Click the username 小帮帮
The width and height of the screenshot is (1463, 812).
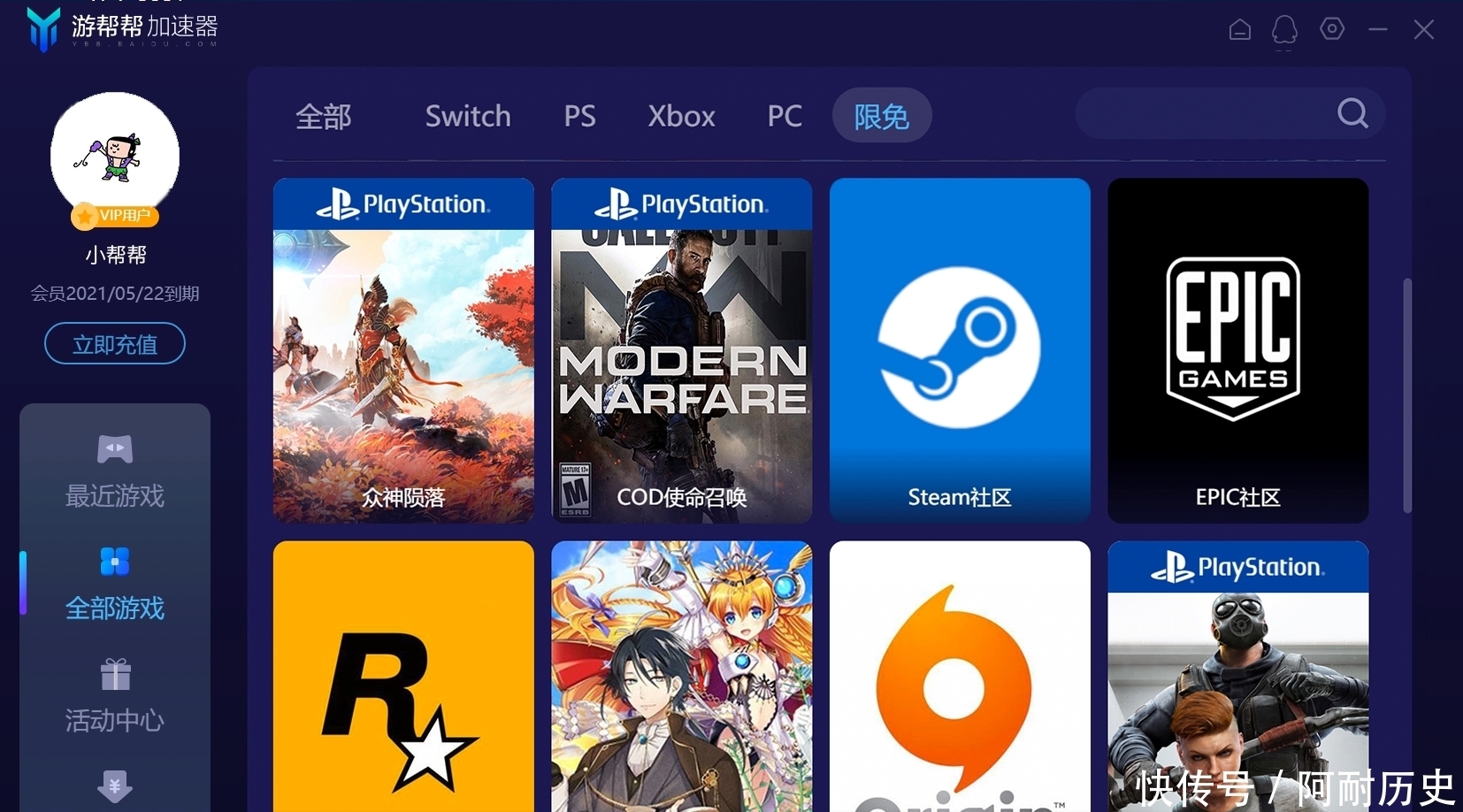116,255
